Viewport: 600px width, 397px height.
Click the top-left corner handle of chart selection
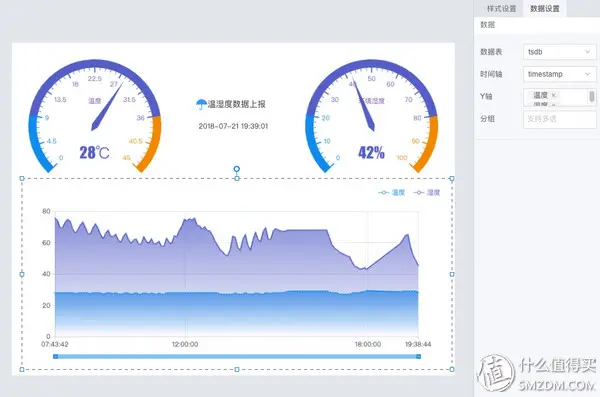coord(22,178)
